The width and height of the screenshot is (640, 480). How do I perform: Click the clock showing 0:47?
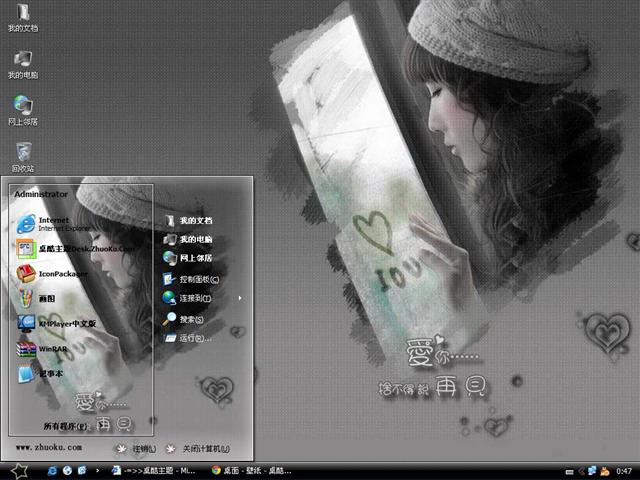tap(624, 471)
